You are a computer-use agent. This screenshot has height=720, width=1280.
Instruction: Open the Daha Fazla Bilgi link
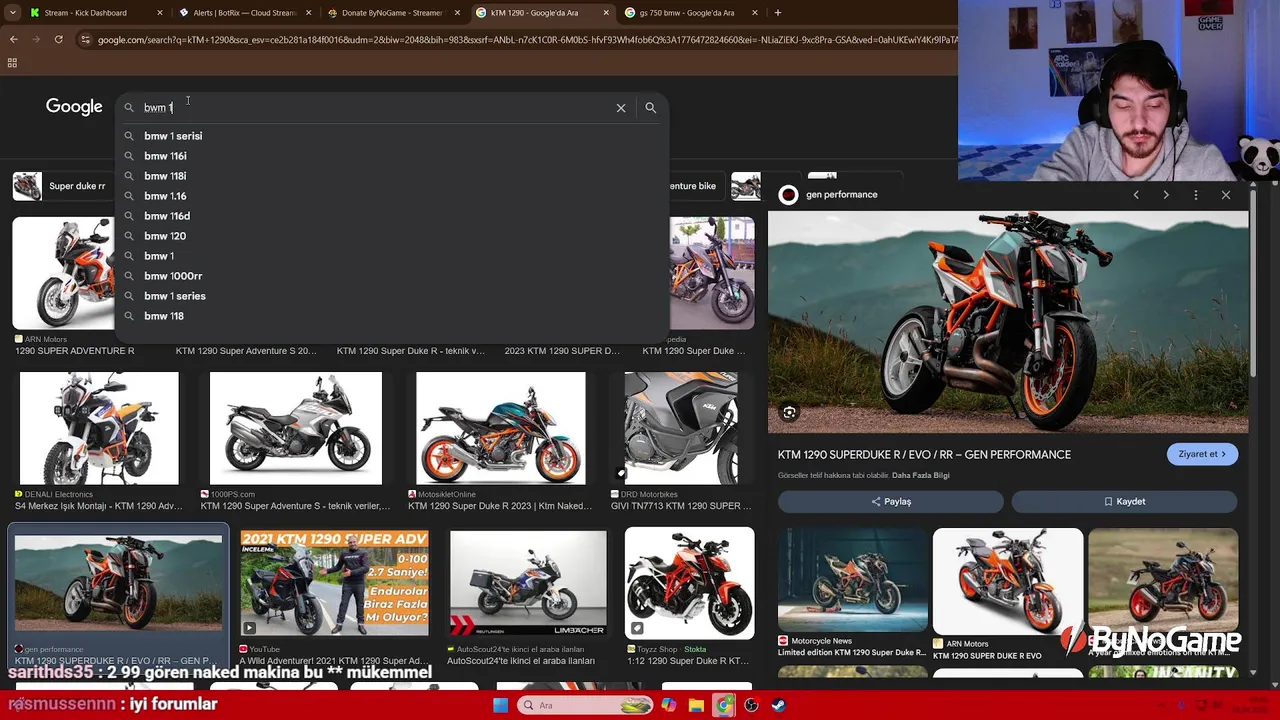921,475
